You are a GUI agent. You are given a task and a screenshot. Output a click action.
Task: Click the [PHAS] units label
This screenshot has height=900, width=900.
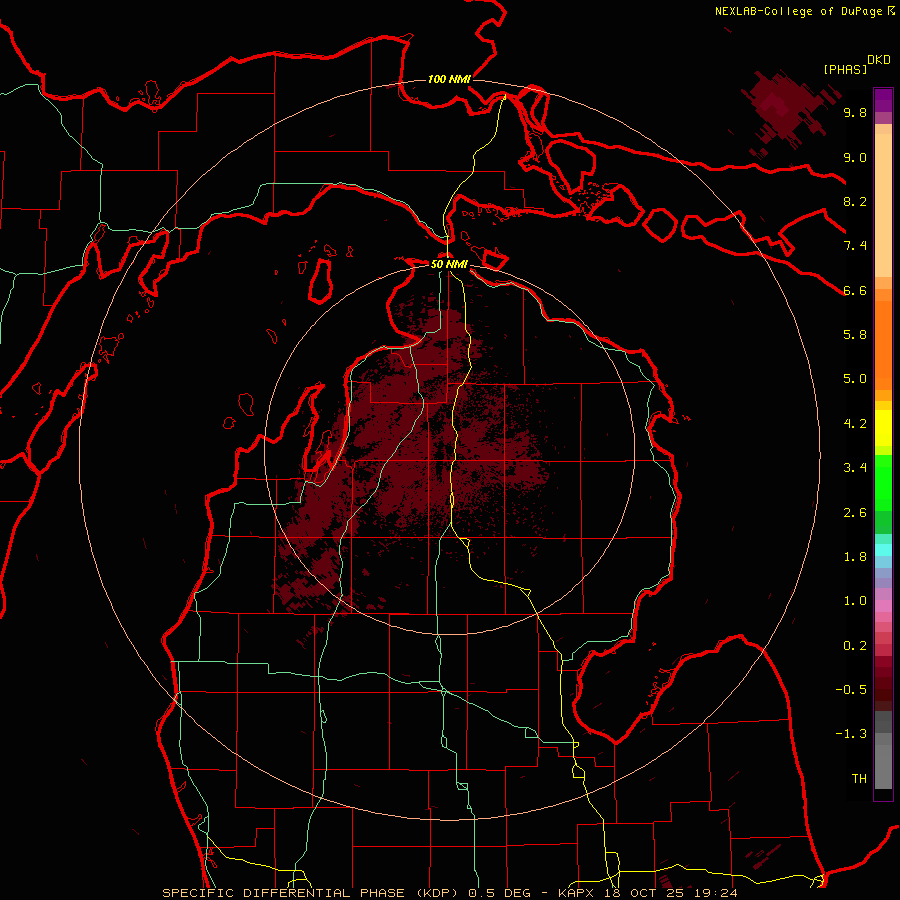pyautogui.click(x=845, y=70)
